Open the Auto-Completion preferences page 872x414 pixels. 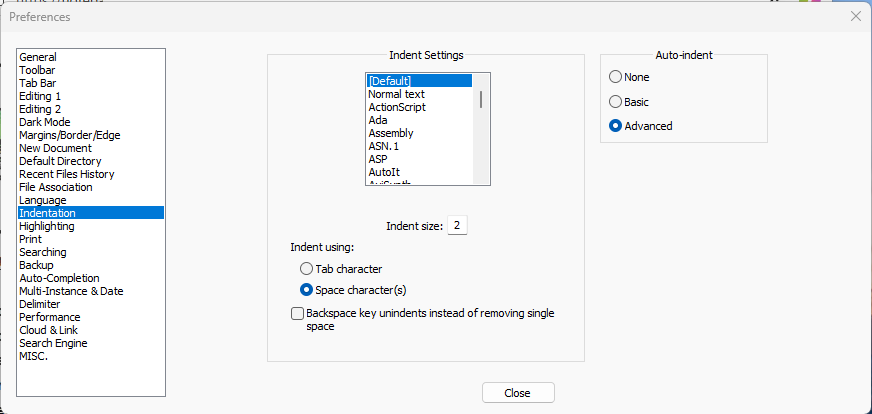[x=59, y=278]
